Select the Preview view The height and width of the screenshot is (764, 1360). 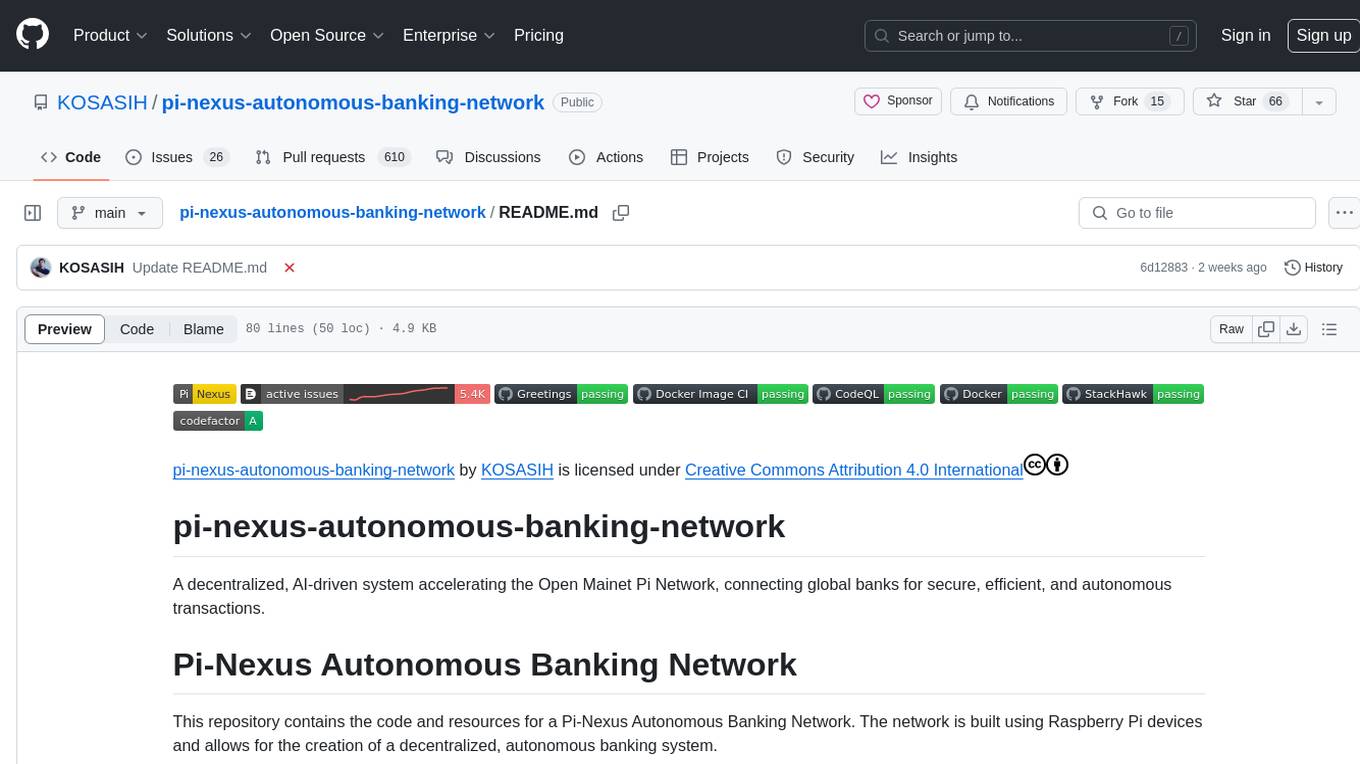(x=65, y=329)
